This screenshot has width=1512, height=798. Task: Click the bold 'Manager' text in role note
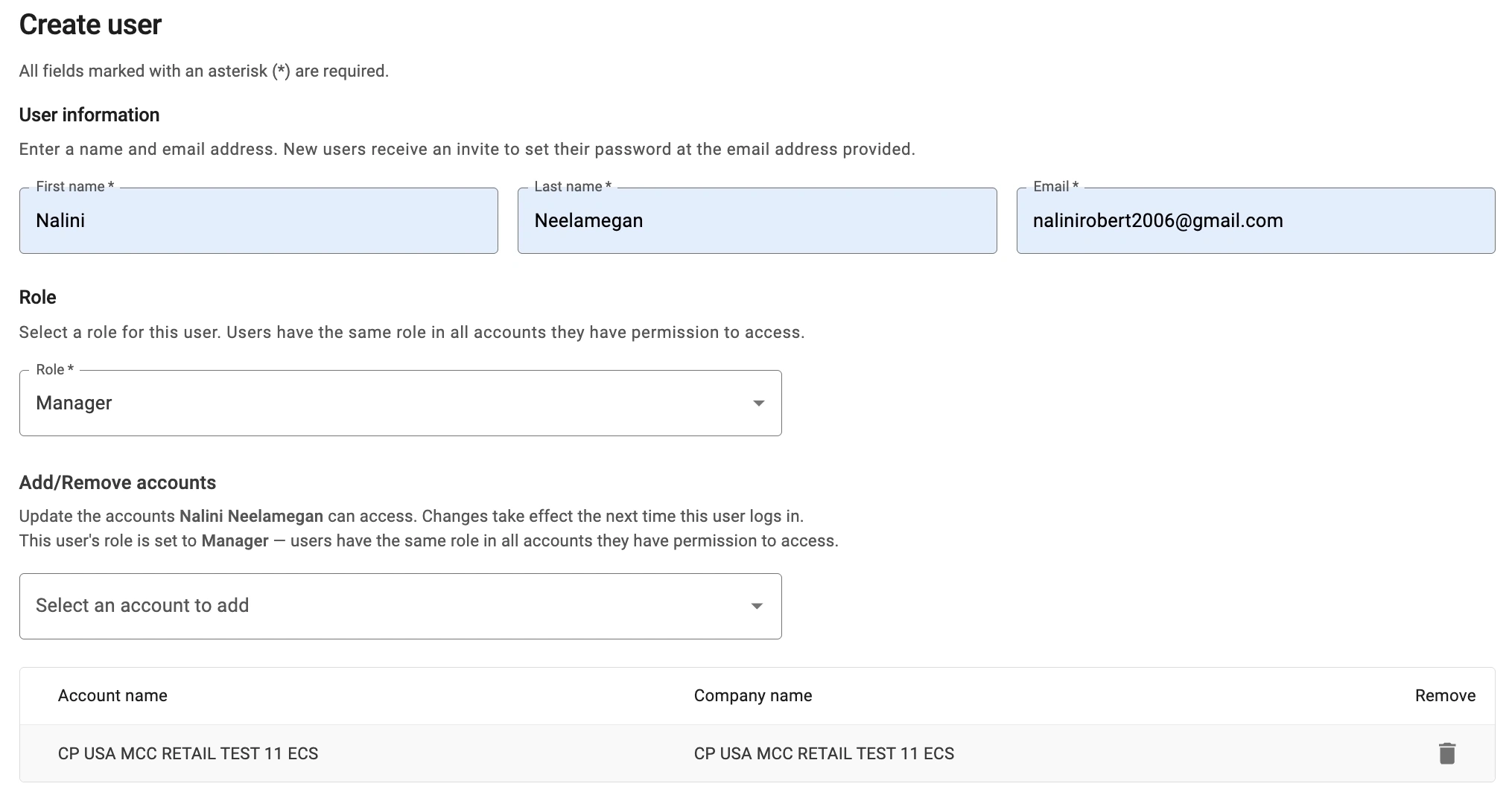point(235,540)
